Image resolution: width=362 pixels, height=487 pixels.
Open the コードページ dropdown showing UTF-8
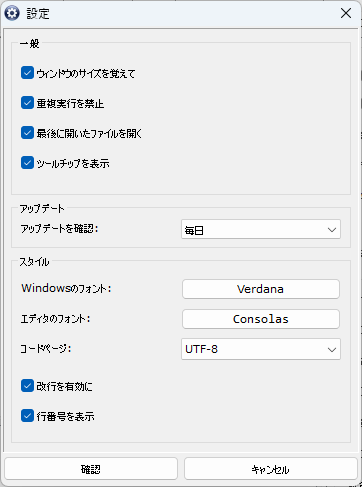click(x=261, y=349)
